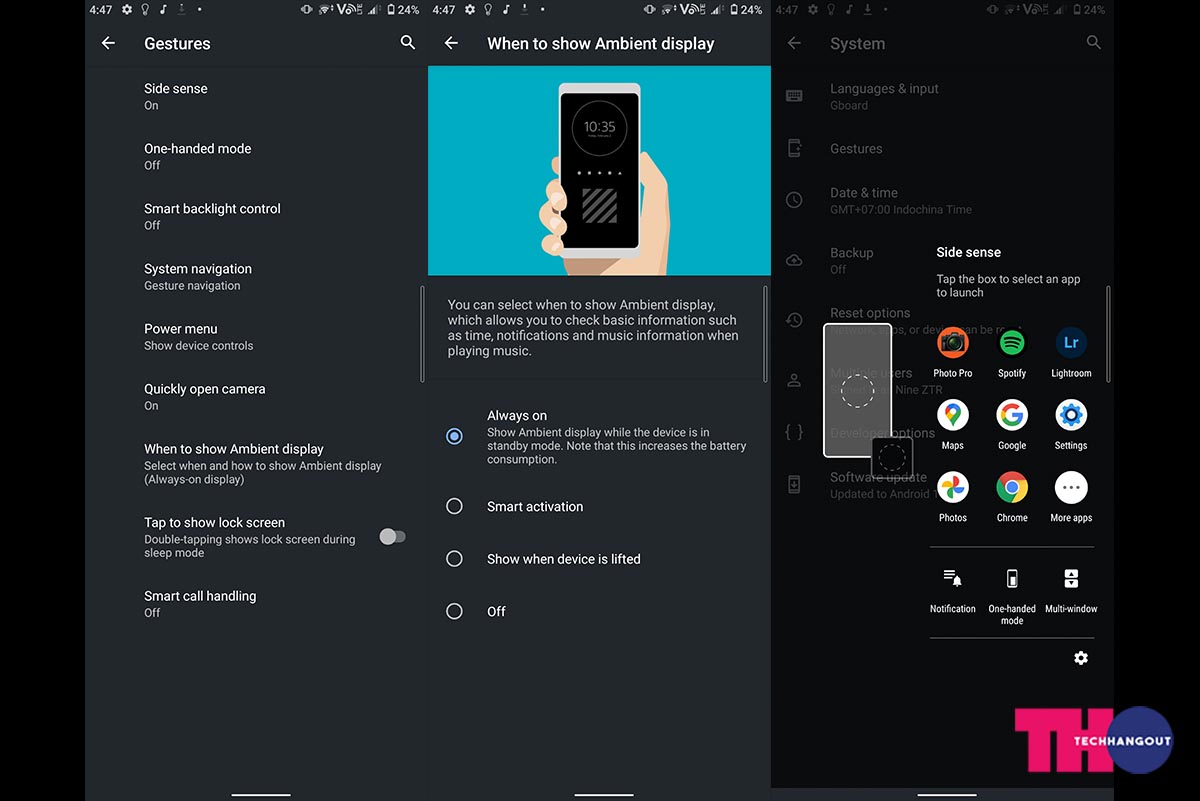Click the settings gear in left status bar
This screenshot has width=1200, height=801.
tap(126, 9)
